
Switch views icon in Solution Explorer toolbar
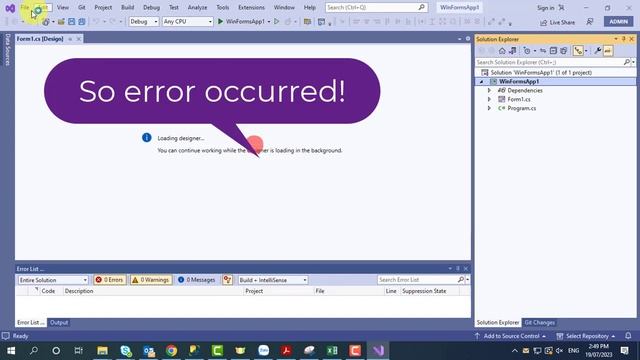(x=512, y=51)
